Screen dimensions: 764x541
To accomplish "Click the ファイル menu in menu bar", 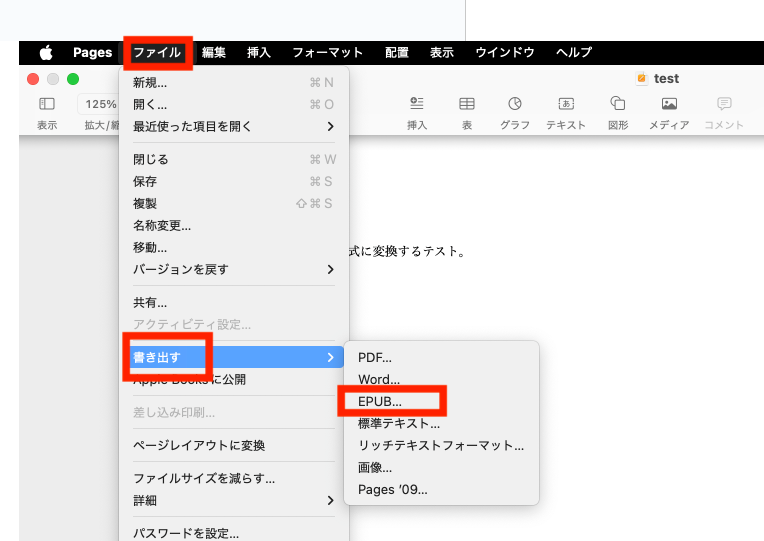I will [157, 52].
